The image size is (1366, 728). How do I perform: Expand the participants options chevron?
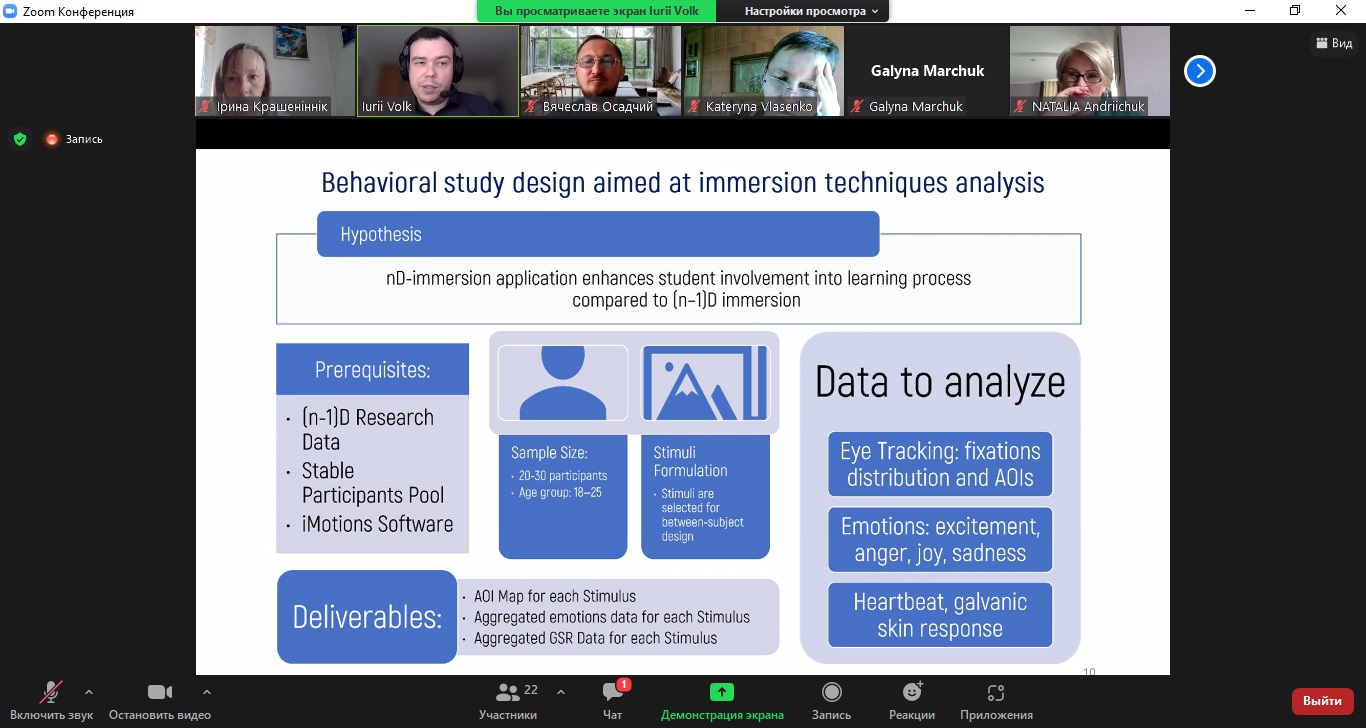pyautogui.click(x=560, y=691)
